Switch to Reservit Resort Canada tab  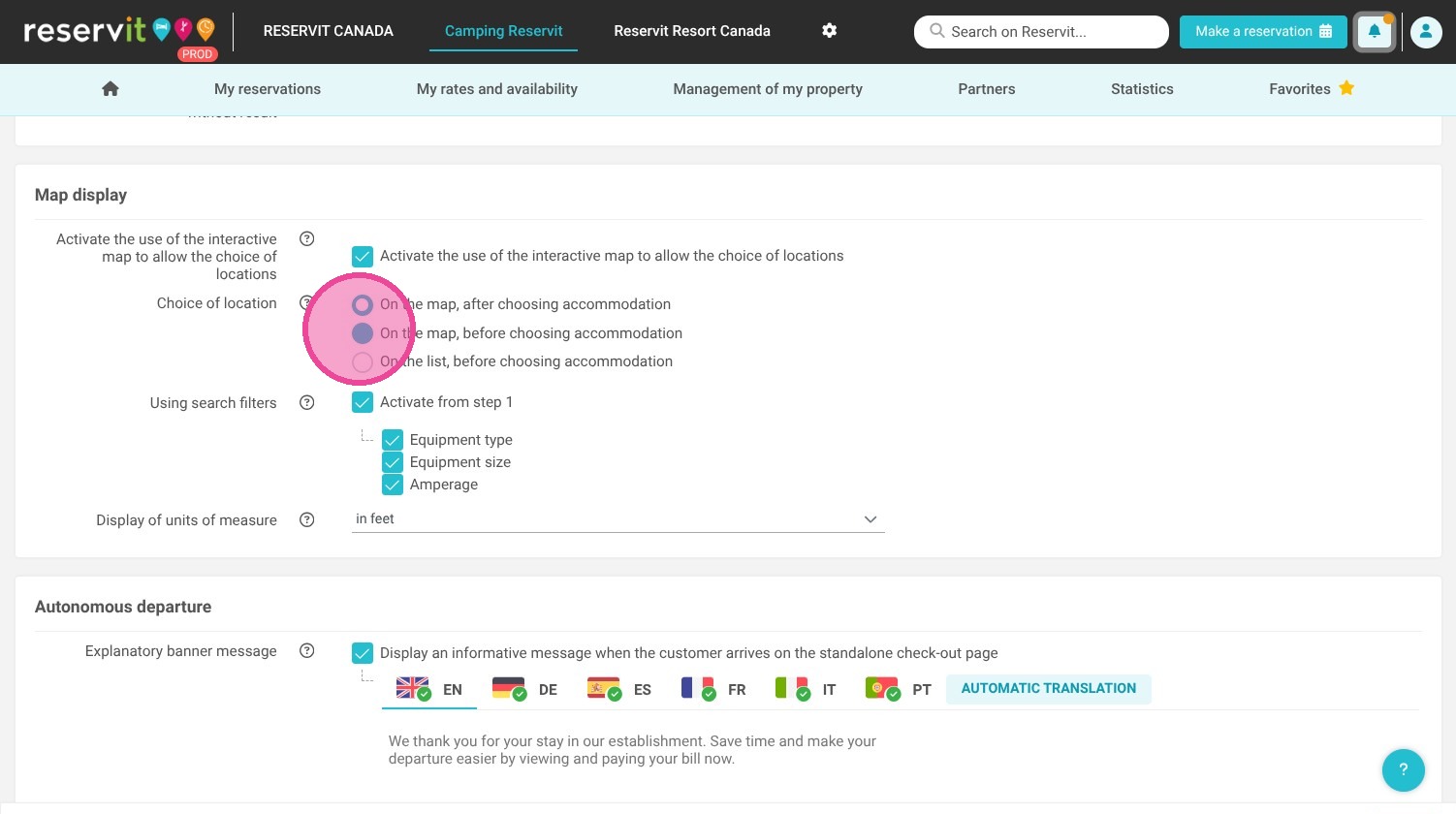(x=692, y=31)
